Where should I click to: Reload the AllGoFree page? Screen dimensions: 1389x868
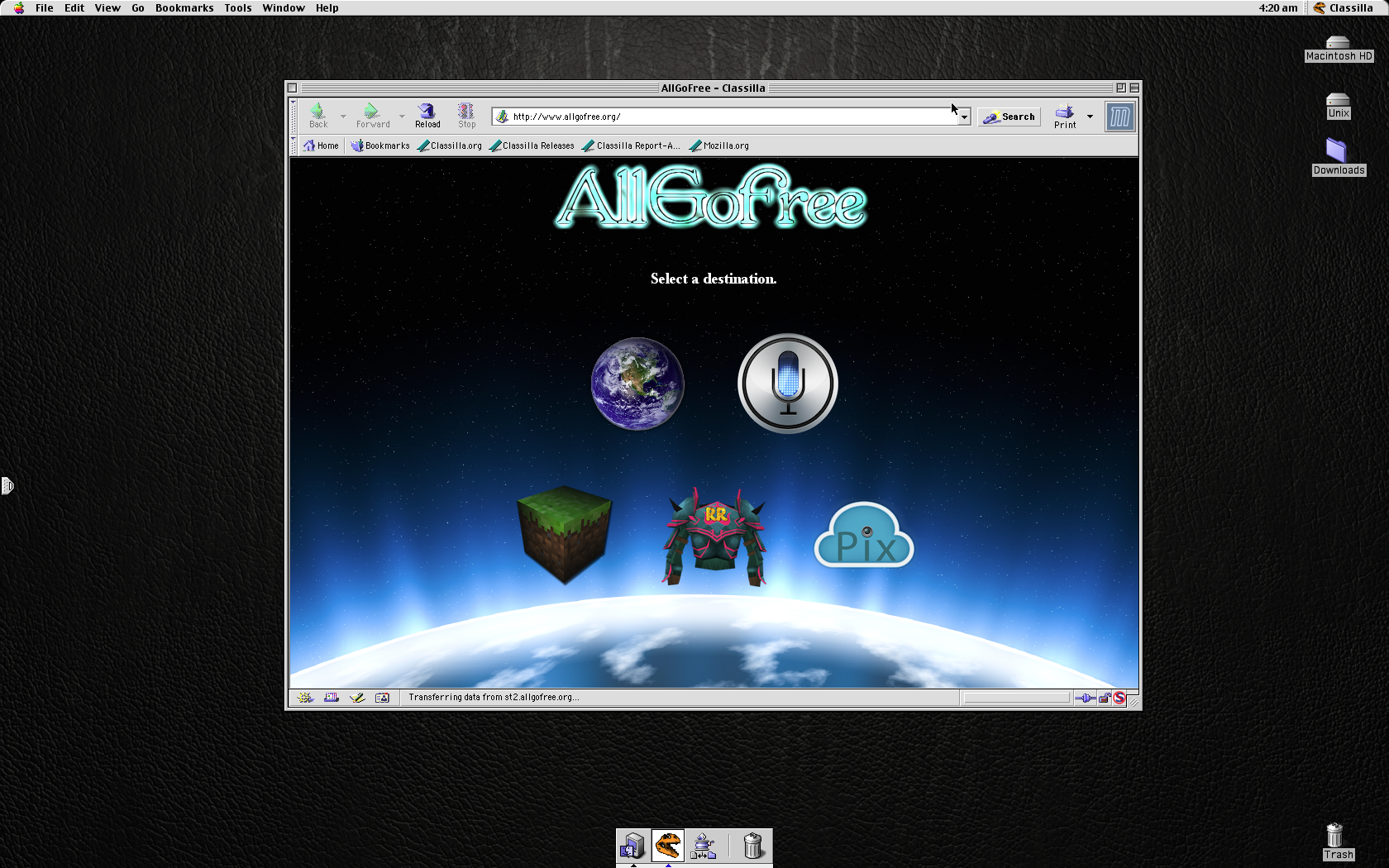pos(427,116)
